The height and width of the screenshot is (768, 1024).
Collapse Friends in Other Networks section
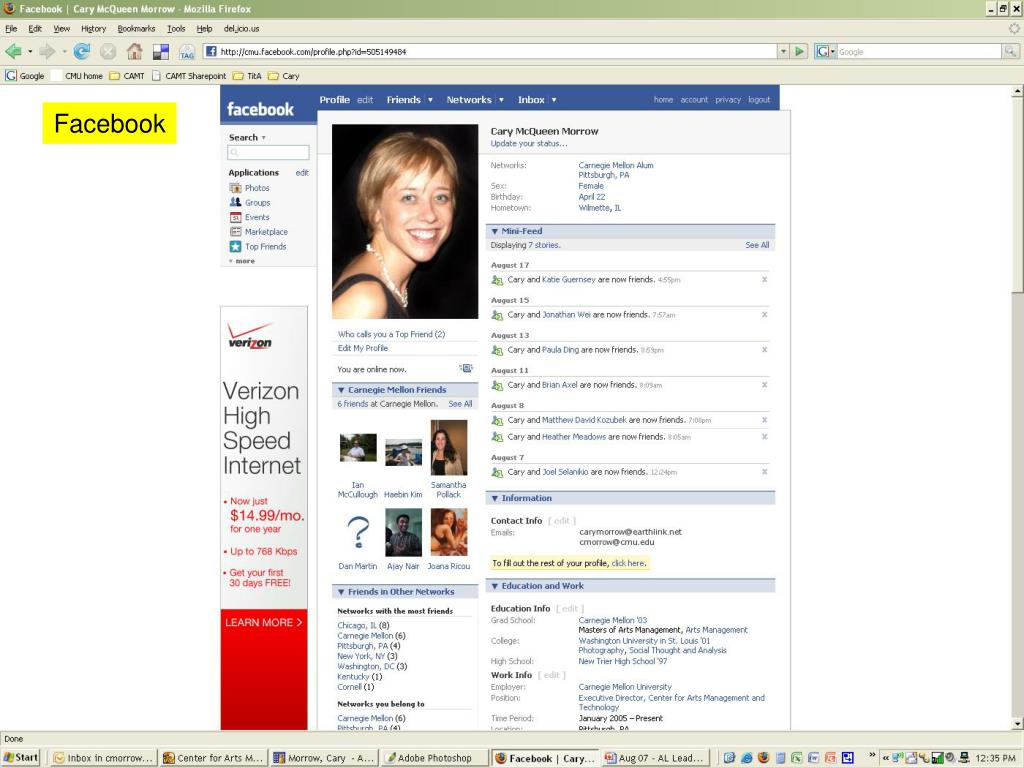coord(341,592)
